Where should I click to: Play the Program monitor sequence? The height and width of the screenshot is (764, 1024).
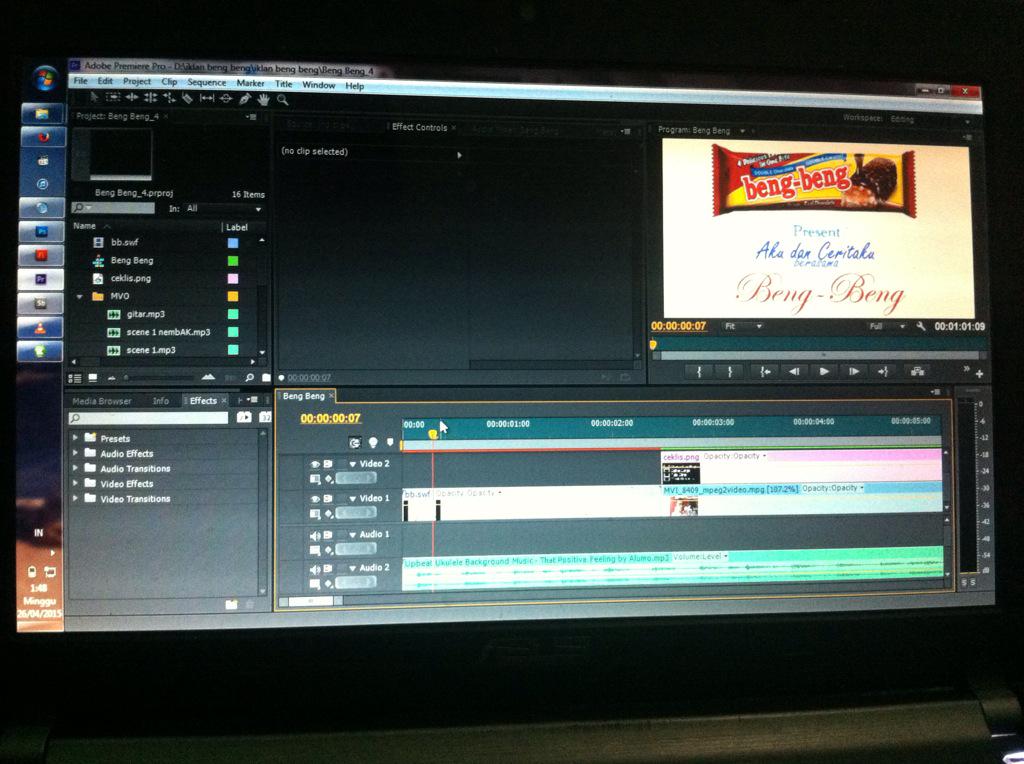(x=824, y=372)
